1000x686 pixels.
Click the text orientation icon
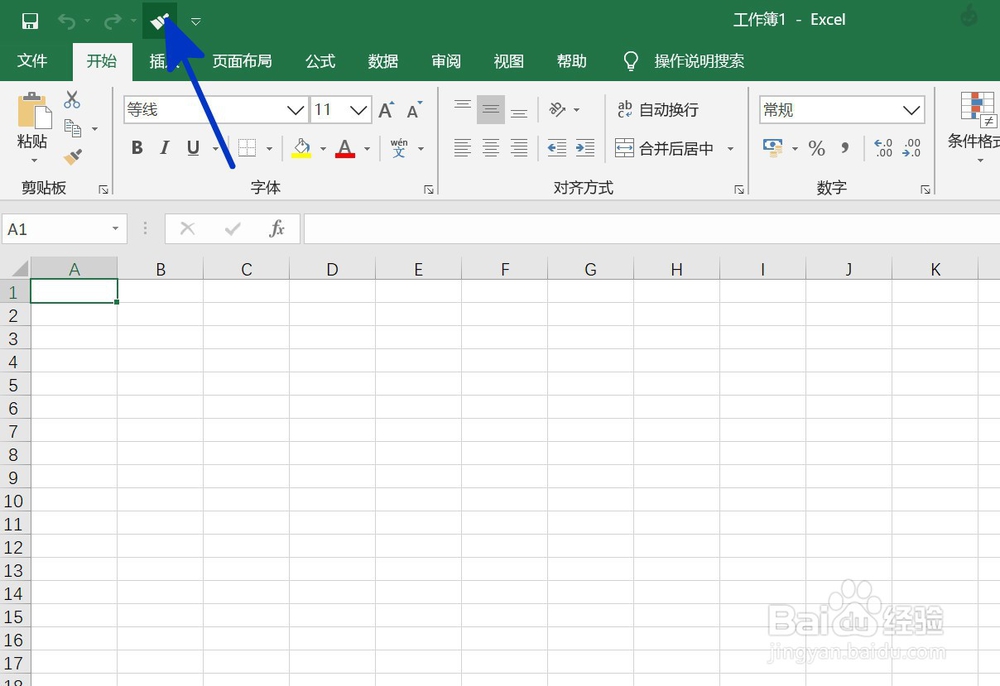(x=557, y=110)
